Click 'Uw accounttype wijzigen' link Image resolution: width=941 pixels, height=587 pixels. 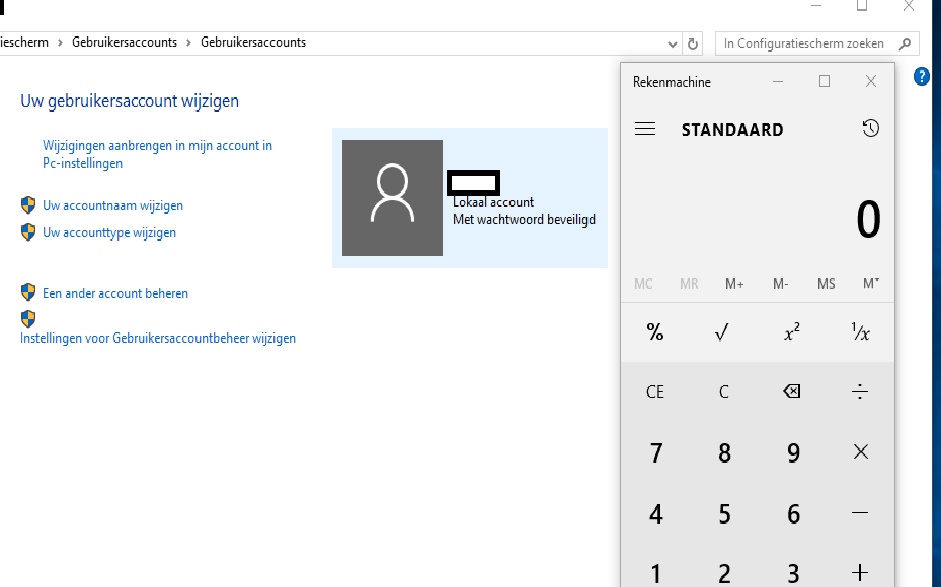click(x=109, y=232)
